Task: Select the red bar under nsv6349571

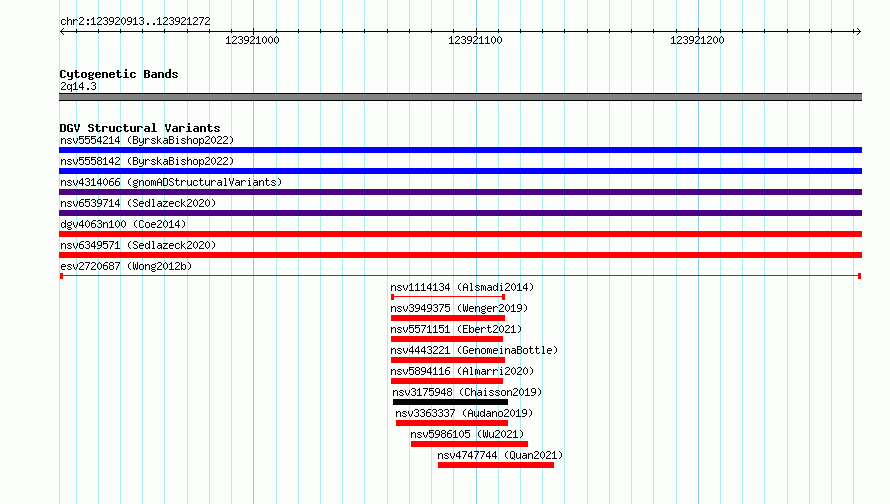Action: (x=460, y=255)
